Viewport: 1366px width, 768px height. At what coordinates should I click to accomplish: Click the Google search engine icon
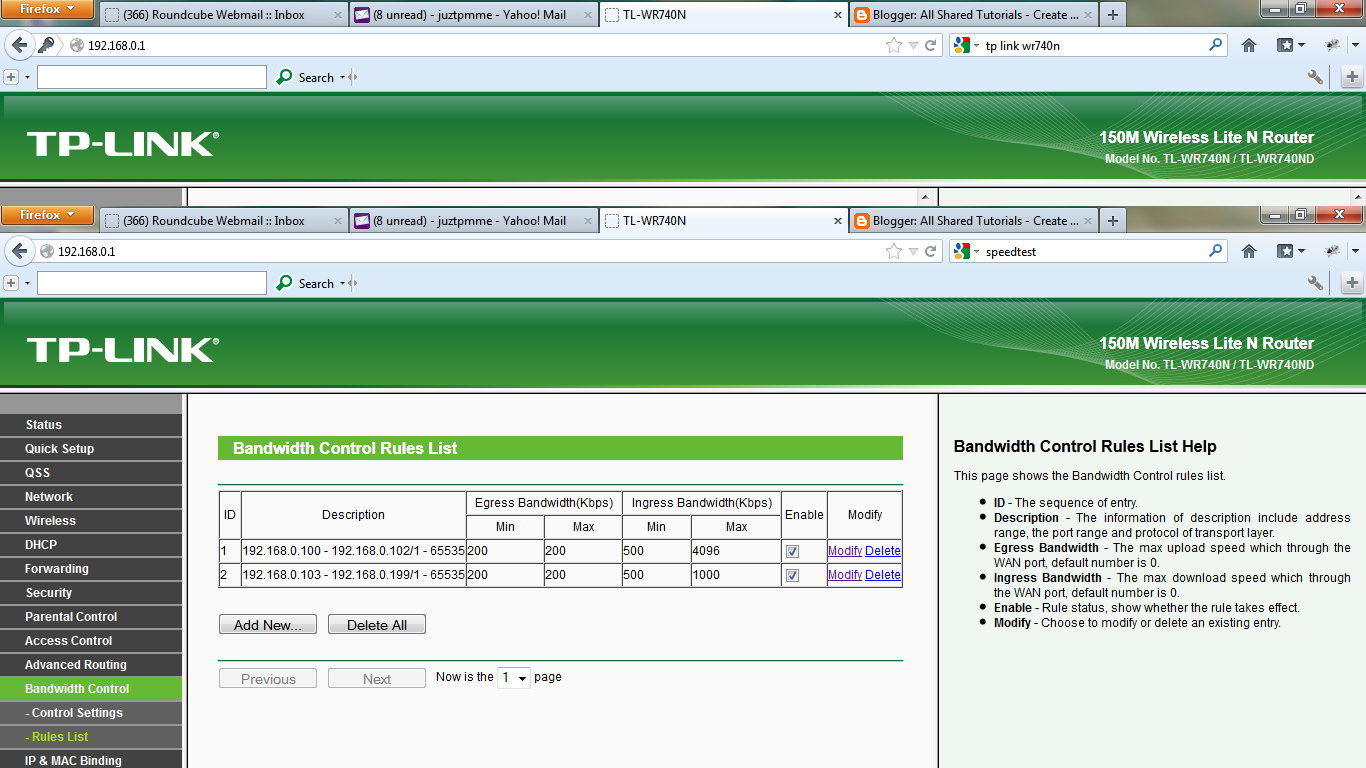tap(963, 251)
